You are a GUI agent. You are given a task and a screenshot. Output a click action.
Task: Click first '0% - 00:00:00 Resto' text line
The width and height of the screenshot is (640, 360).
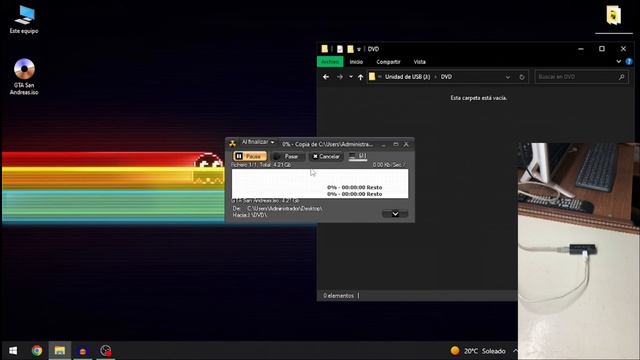pyautogui.click(x=354, y=187)
